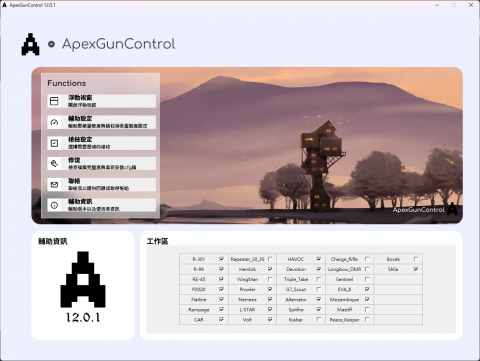Check the G7_Scout checkbox

click(319, 289)
